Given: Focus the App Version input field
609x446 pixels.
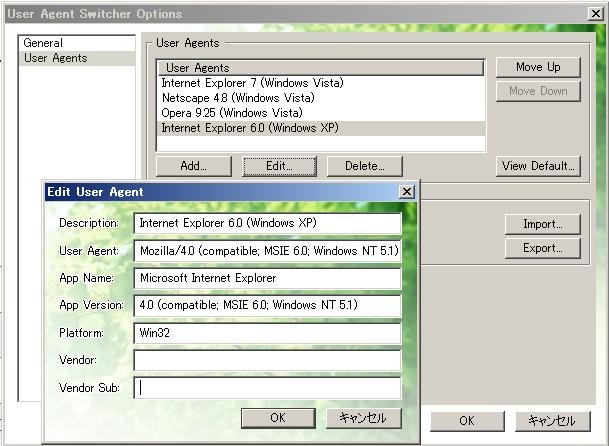Looking at the screenshot, I should [x=267, y=305].
